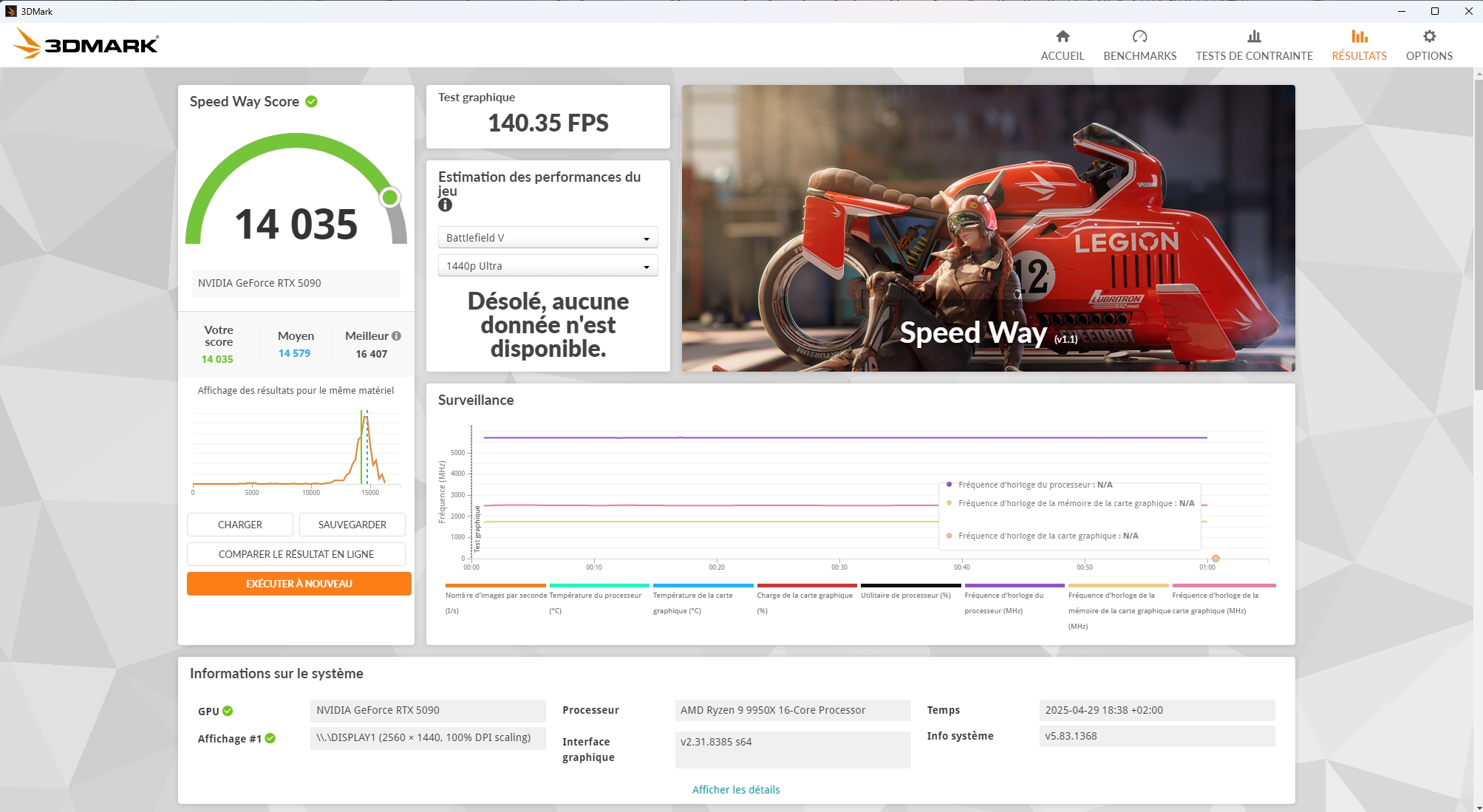Toggle the pink Fréquence carte graphique (MHz) legend
The image size is (1483, 812).
pyautogui.click(x=1222, y=598)
